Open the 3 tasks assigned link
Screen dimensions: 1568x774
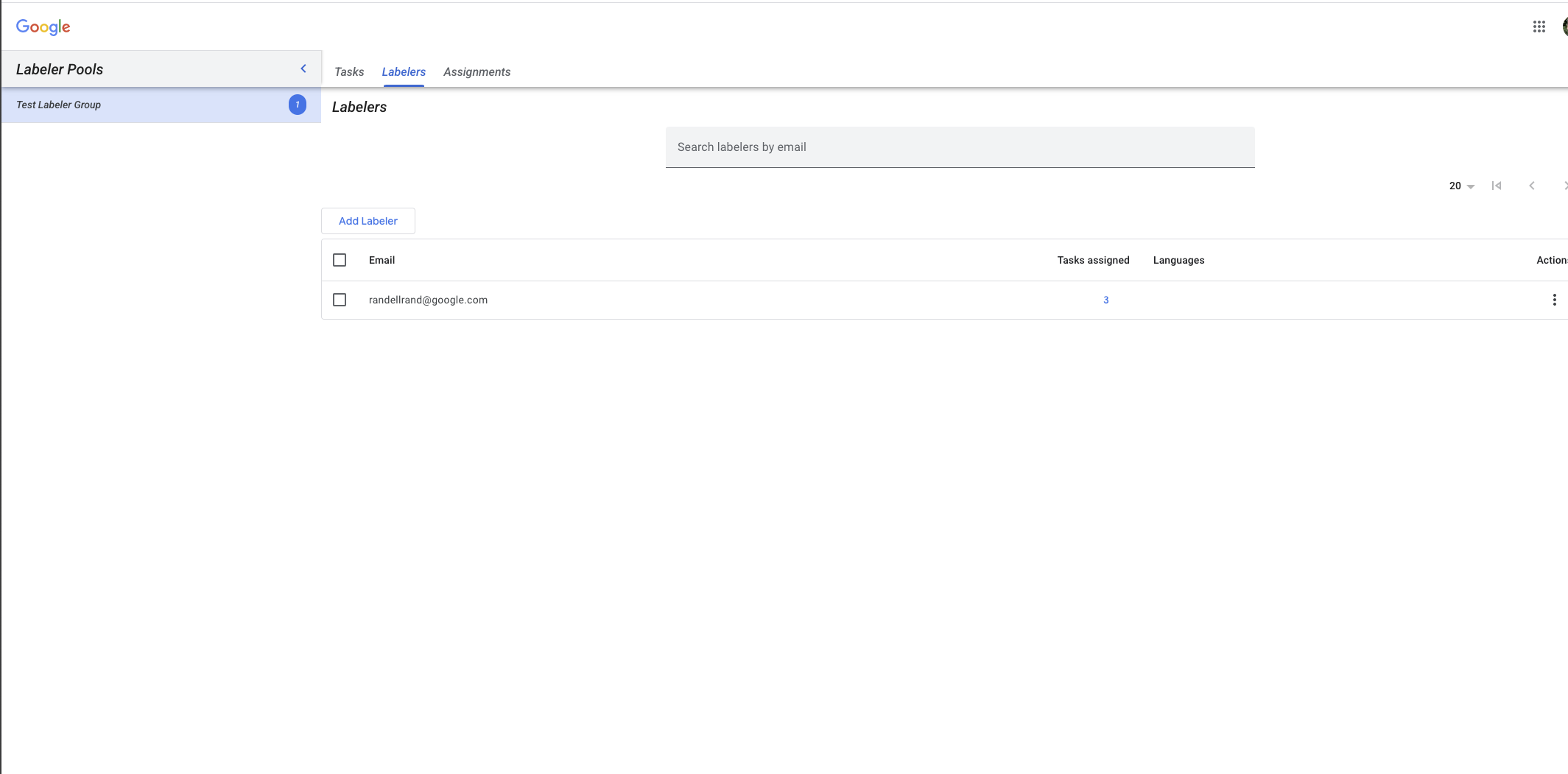1105,300
